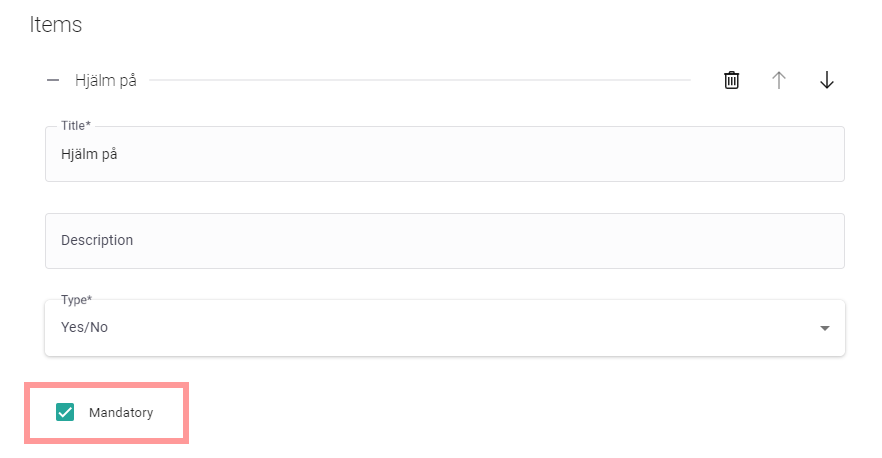Select the Yes/No value in Type

pos(84,327)
